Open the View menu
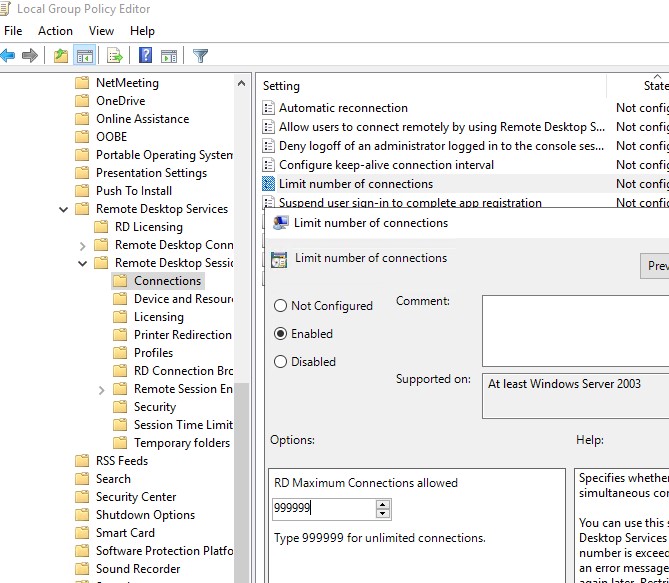The height and width of the screenshot is (583, 669). tap(101, 31)
